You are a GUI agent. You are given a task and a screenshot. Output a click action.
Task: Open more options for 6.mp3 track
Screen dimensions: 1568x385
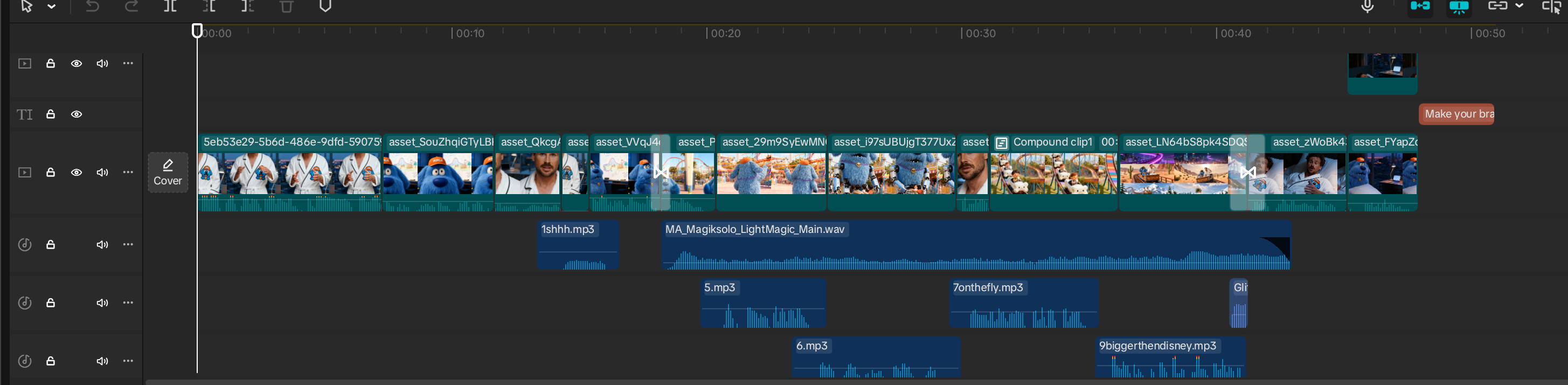(x=128, y=361)
